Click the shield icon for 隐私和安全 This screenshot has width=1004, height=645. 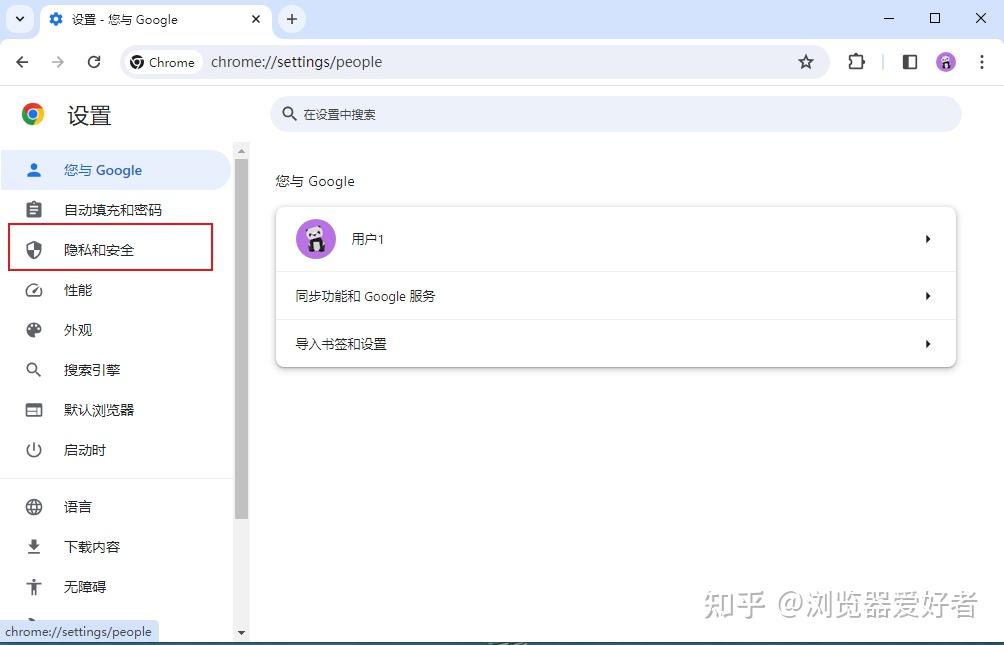(34, 250)
